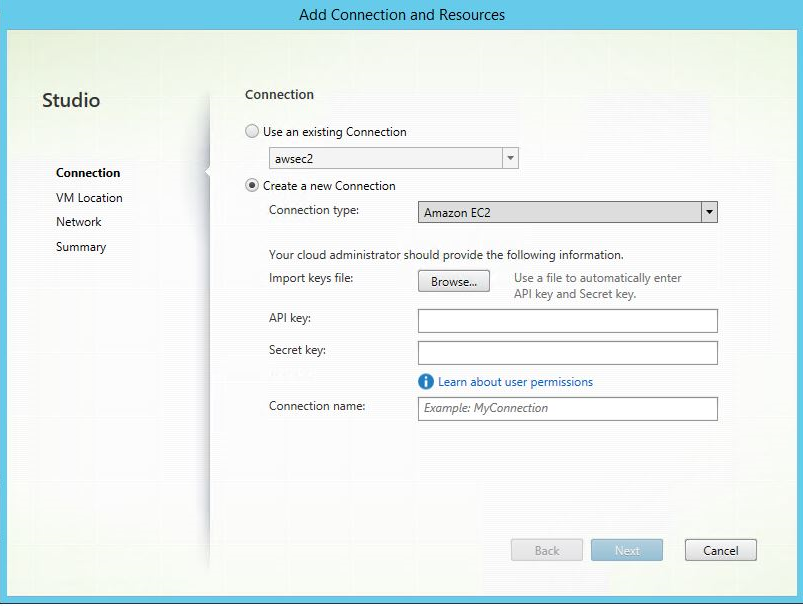803x606 pixels.
Task: Click the Back button
Action: [547, 550]
